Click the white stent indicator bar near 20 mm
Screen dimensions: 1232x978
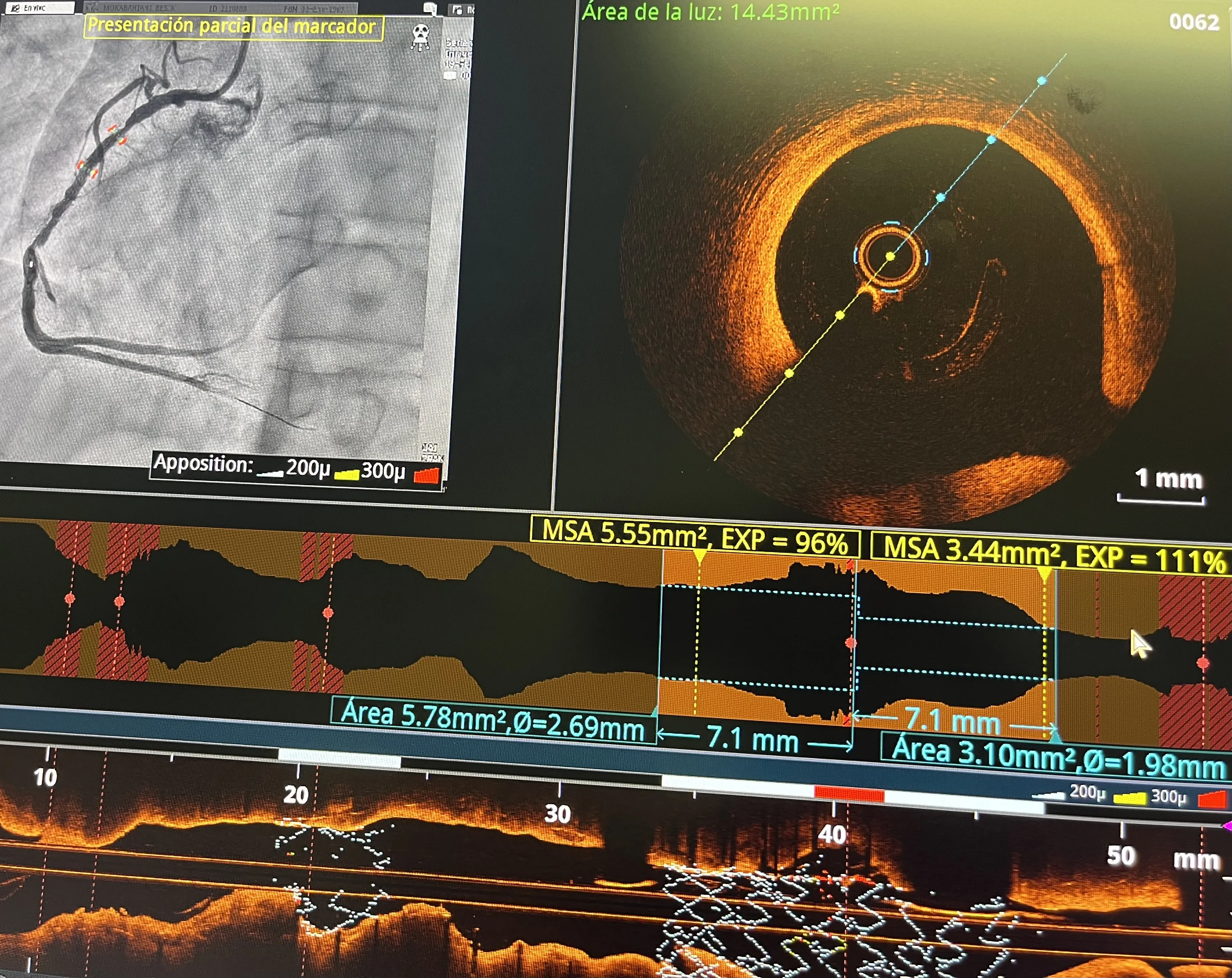pyautogui.click(x=340, y=759)
